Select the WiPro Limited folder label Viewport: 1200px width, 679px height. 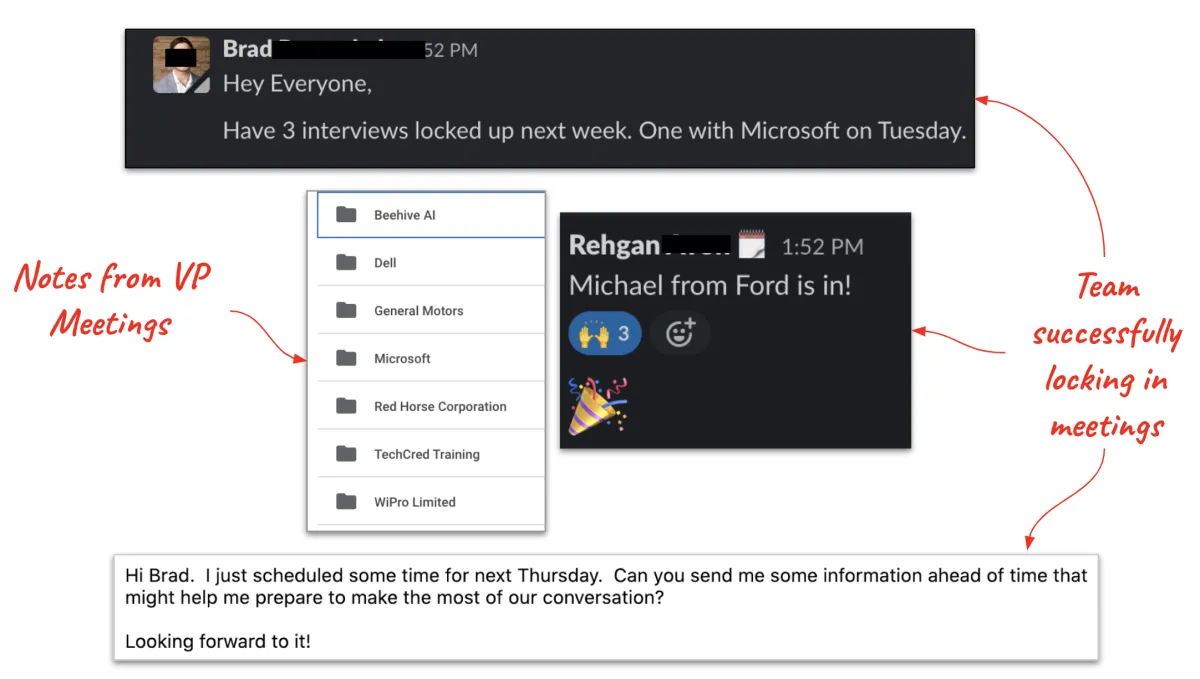click(x=415, y=502)
